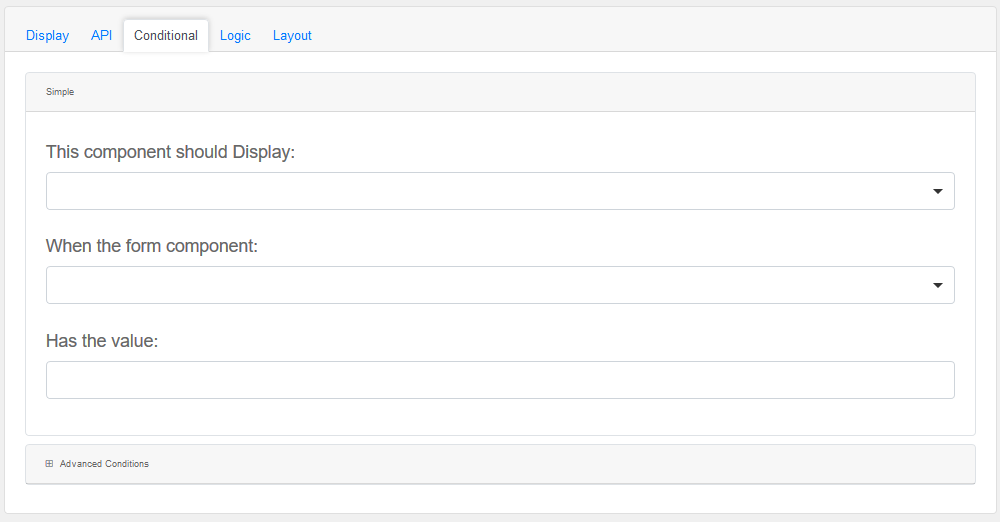
Task: Click the 'Has the value:' label
Action: tap(102, 341)
